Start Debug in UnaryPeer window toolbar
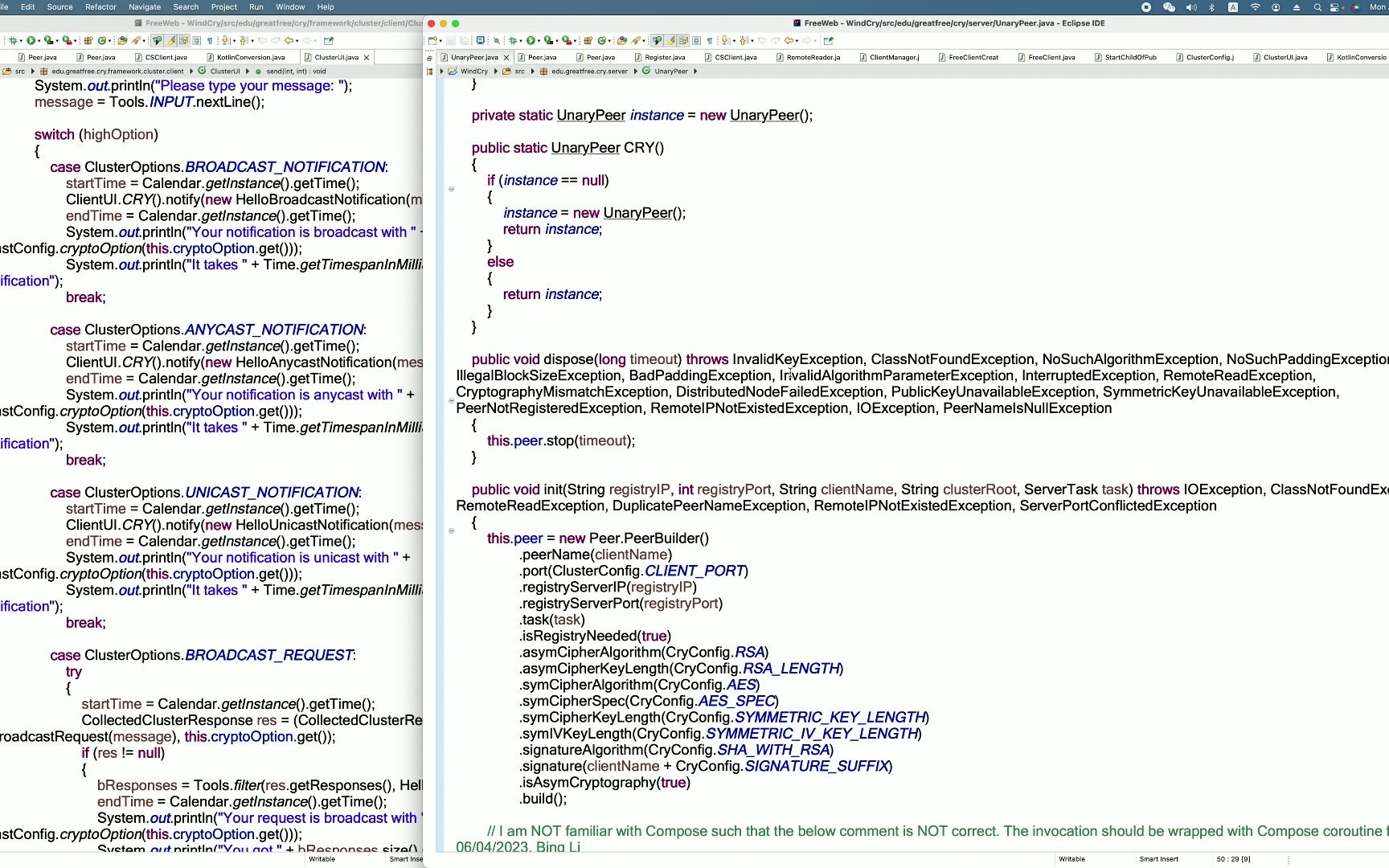The image size is (1389, 868). tap(513, 40)
